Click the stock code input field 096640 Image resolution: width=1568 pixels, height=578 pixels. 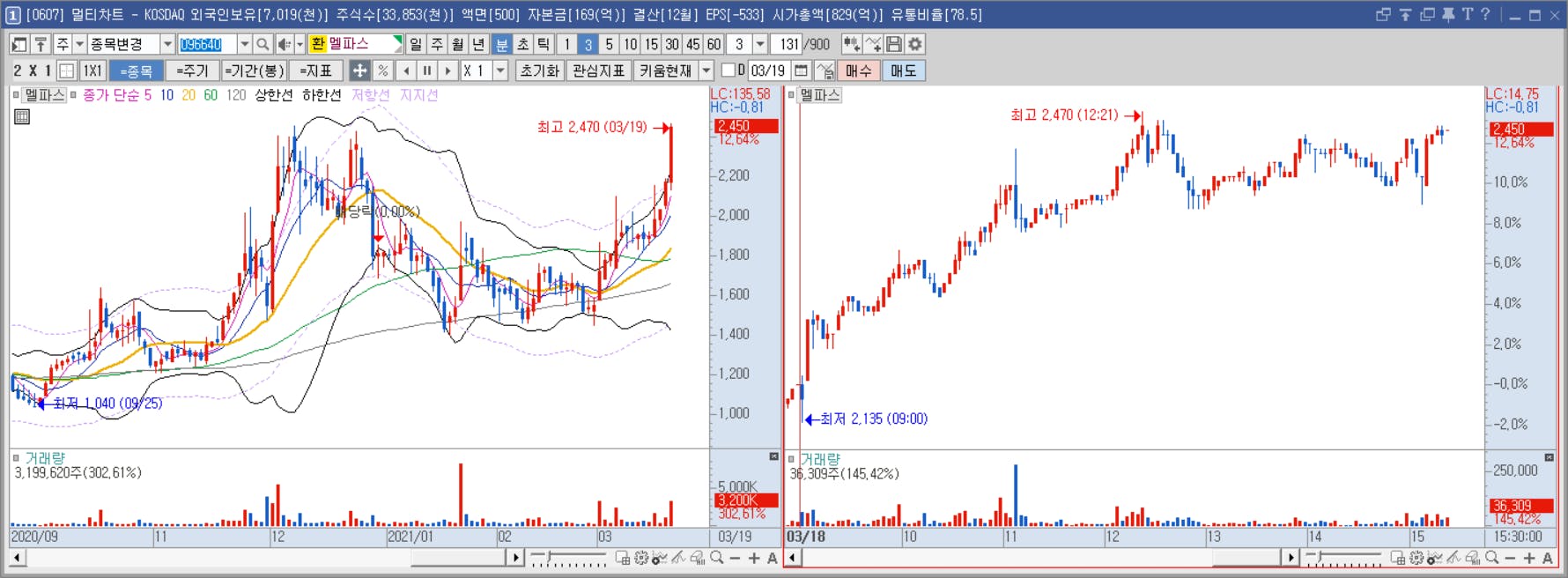(x=207, y=44)
